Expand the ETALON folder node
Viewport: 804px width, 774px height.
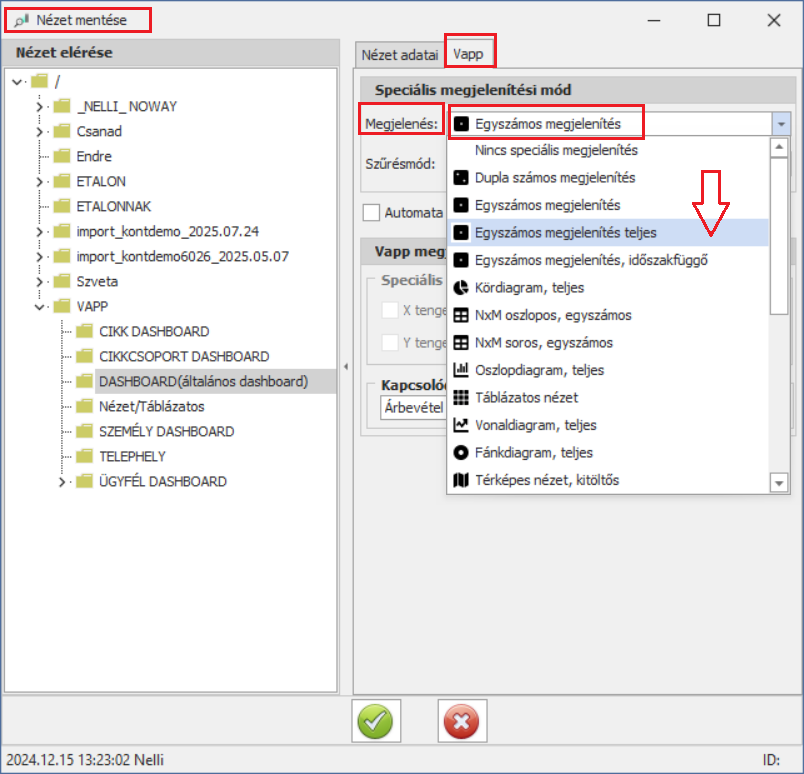(x=39, y=182)
